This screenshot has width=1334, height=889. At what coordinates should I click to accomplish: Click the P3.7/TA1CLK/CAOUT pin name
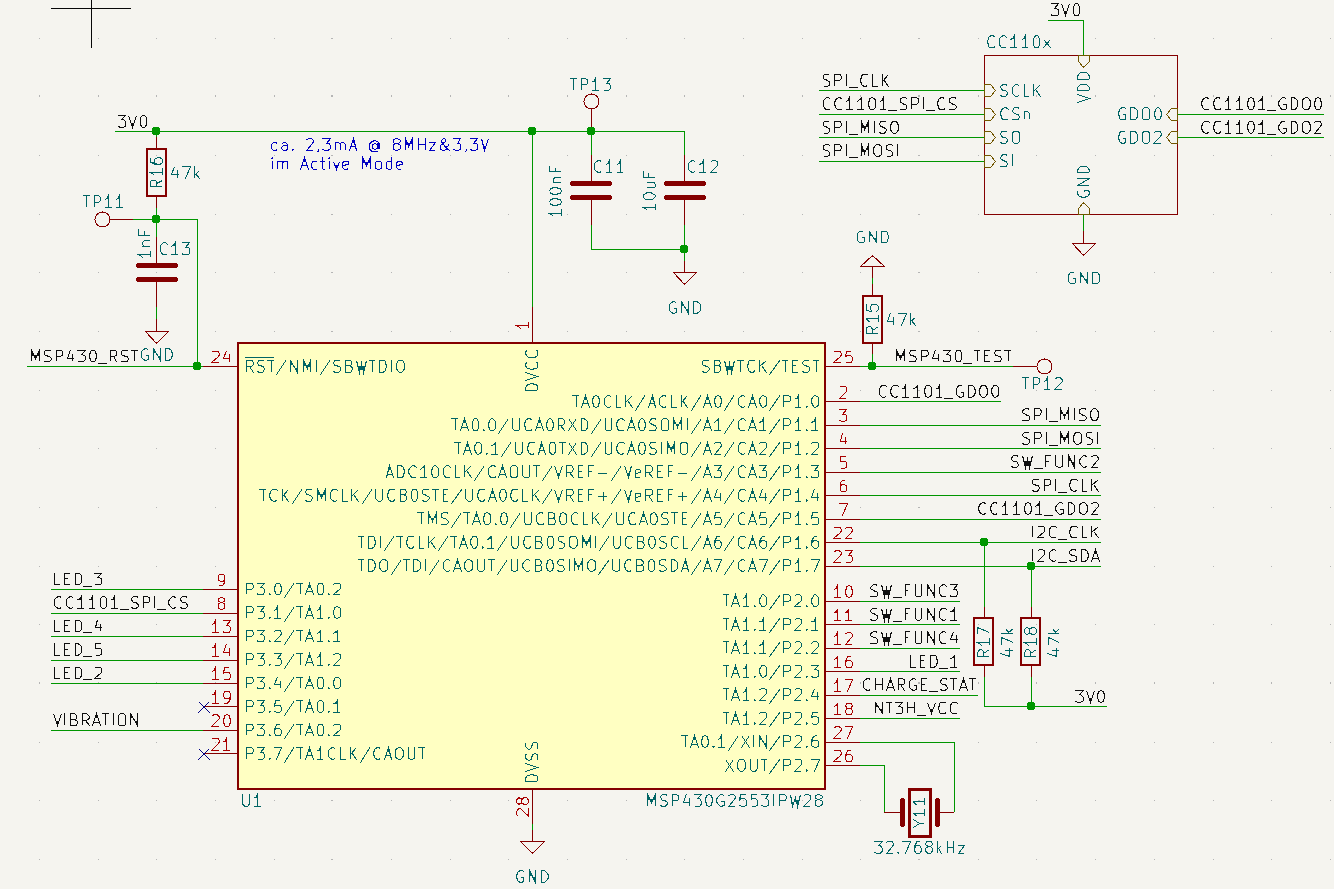(336, 754)
